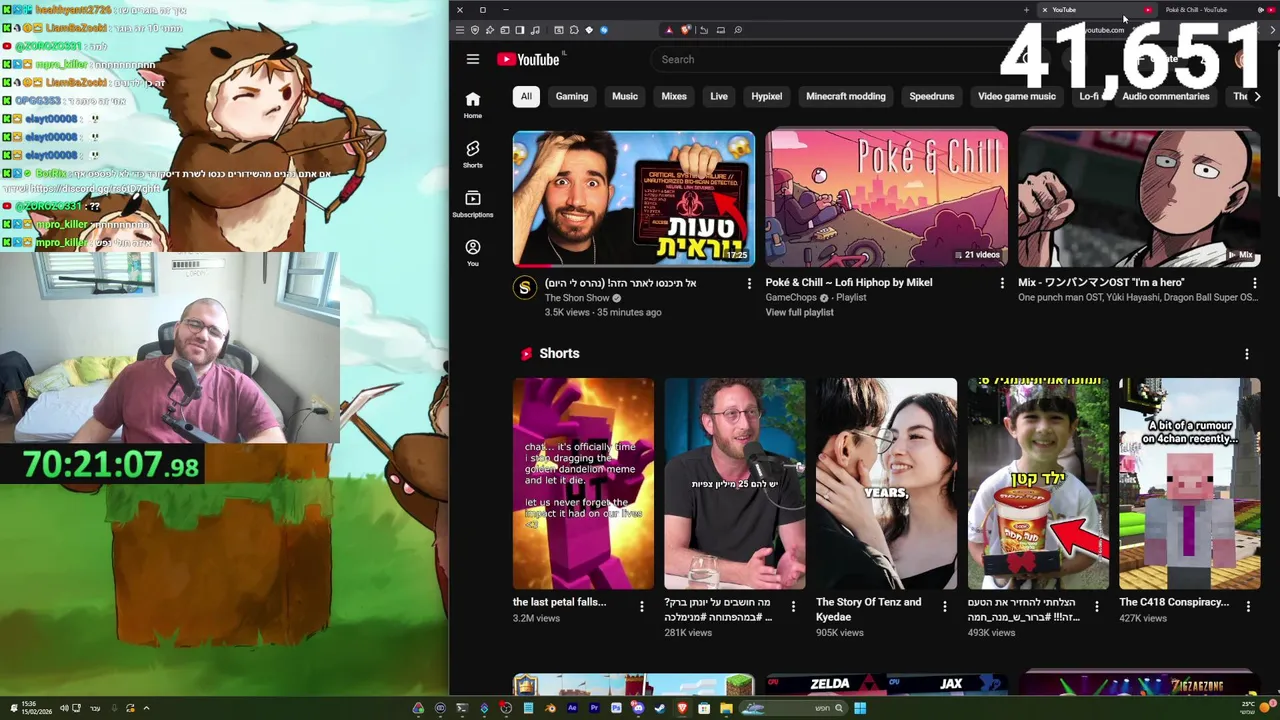
Task: Toggle the sidebar panel toolbar icon
Action: click(520, 30)
